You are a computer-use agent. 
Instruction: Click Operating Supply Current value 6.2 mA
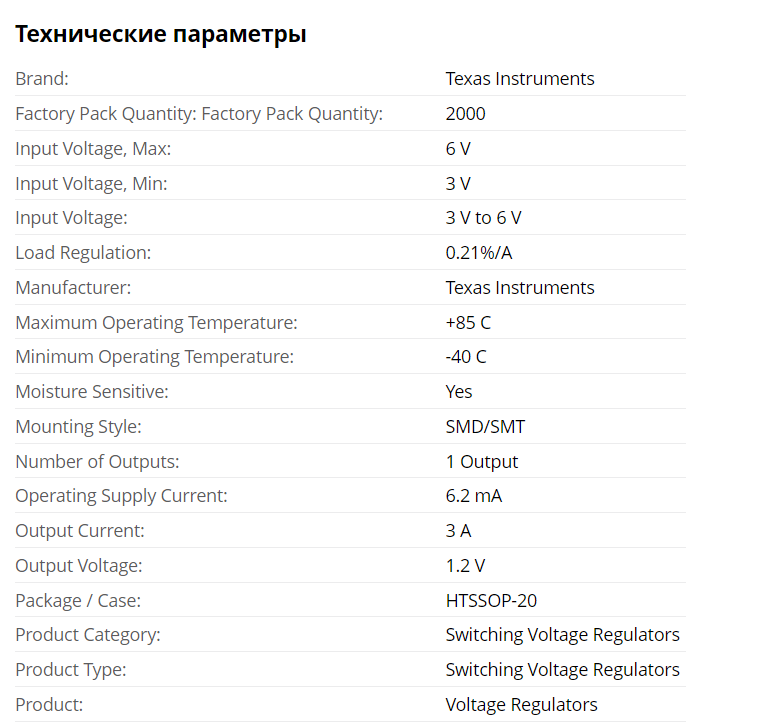point(473,496)
